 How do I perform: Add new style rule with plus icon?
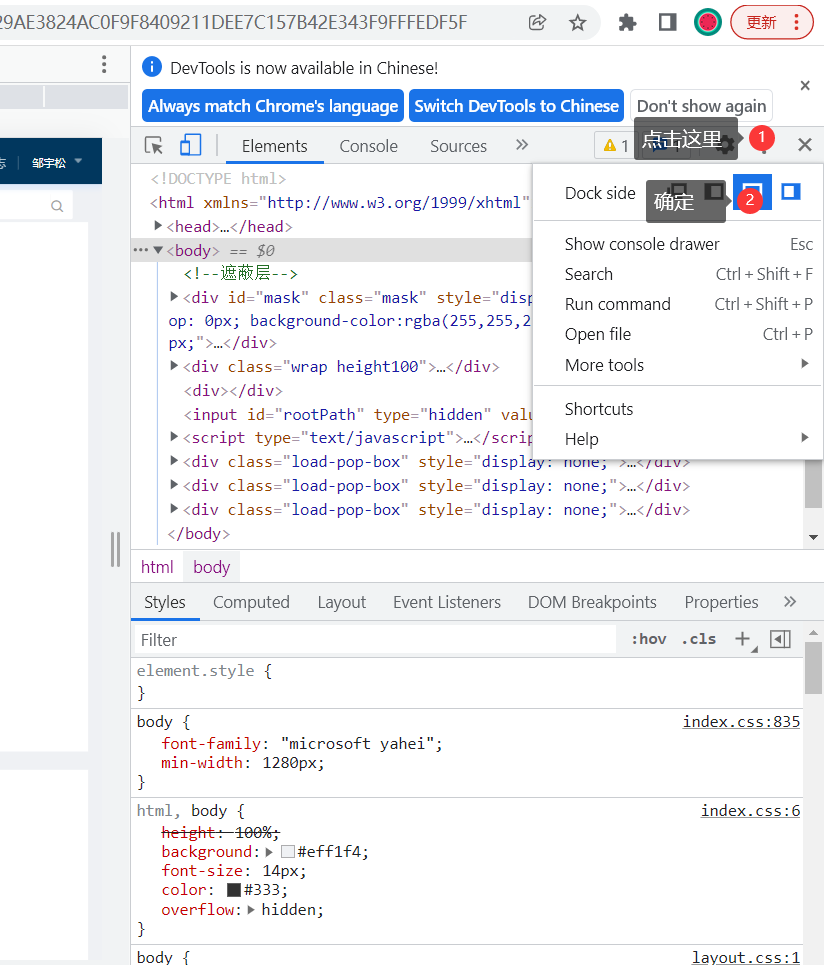[742, 639]
